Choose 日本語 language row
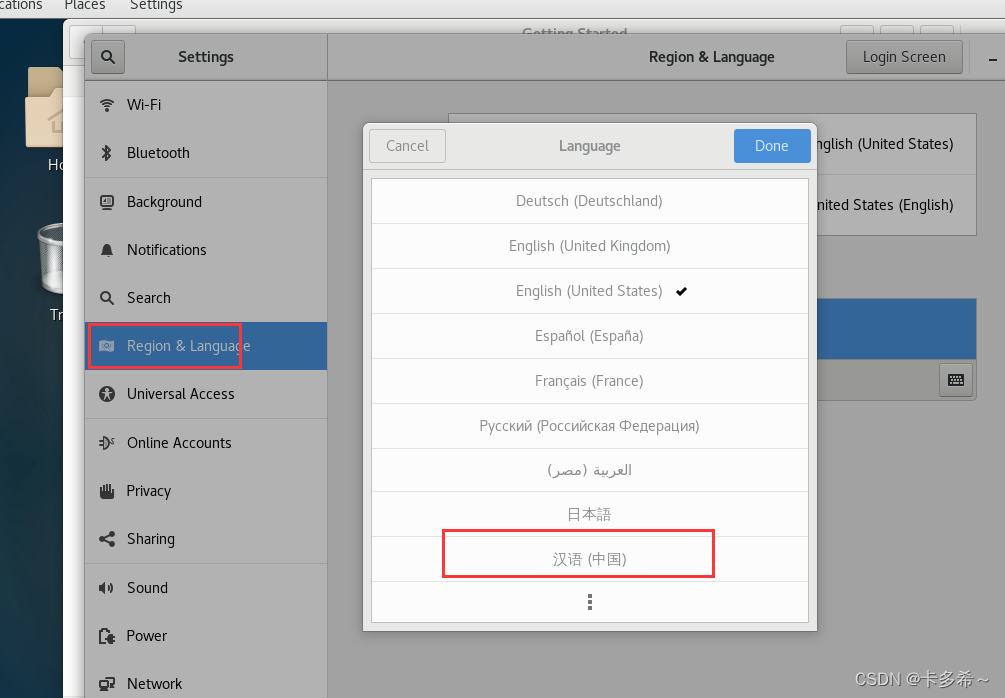 point(590,514)
